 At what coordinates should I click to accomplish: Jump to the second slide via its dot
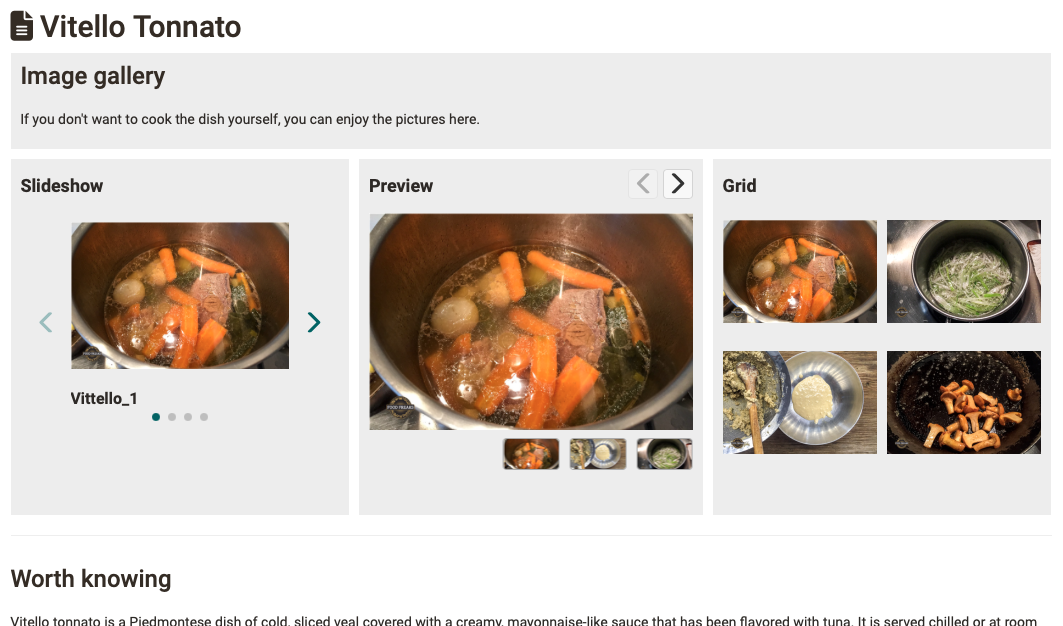click(x=172, y=417)
